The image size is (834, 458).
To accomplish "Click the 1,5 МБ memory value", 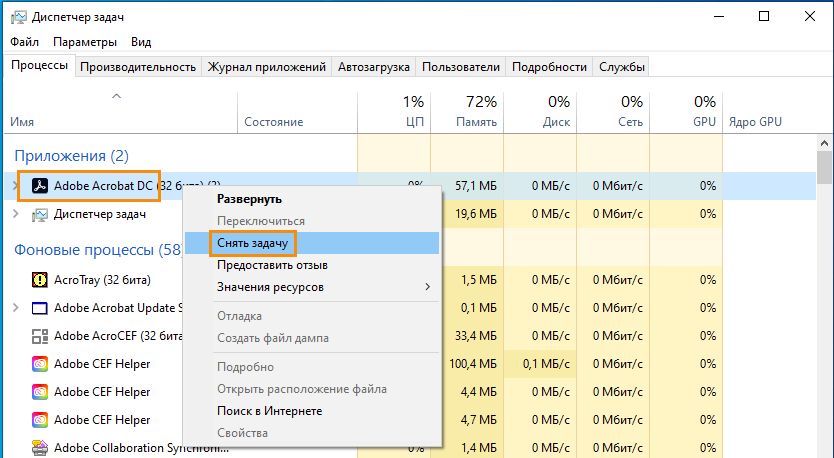I will (x=479, y=280).
